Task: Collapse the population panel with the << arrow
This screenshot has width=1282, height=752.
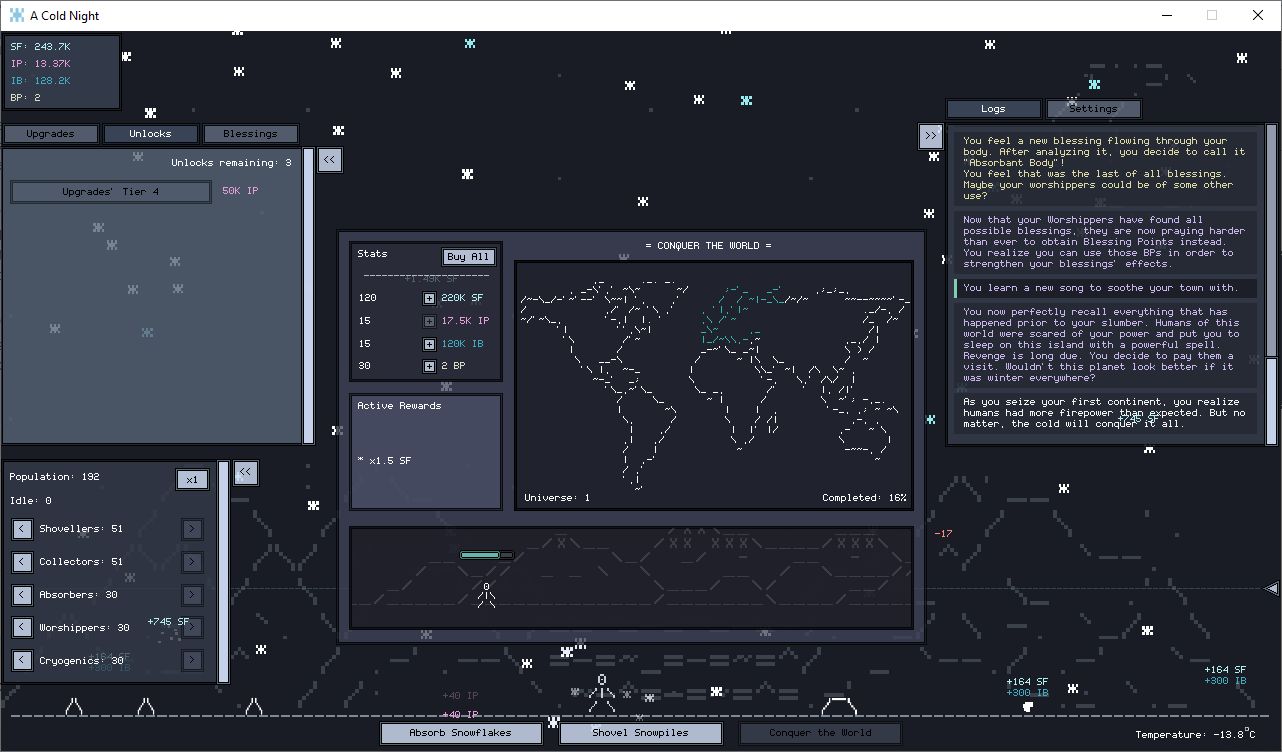Action: point(246,473)
